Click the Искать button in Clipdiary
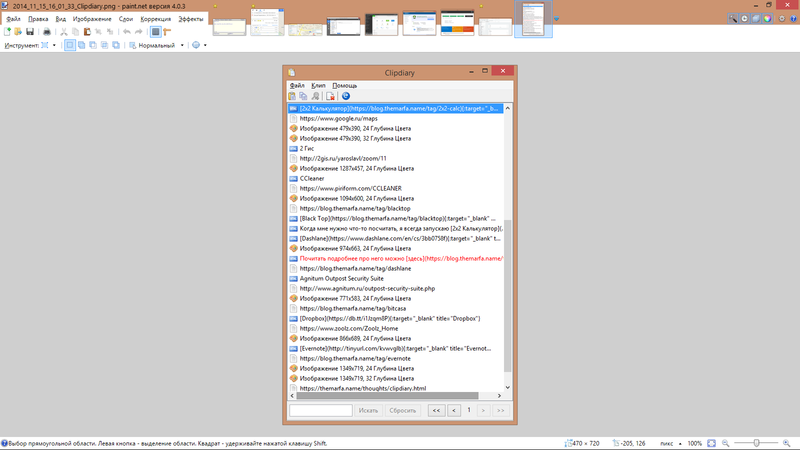The height and width of the screenshot is (450, 800). [368, 410]
